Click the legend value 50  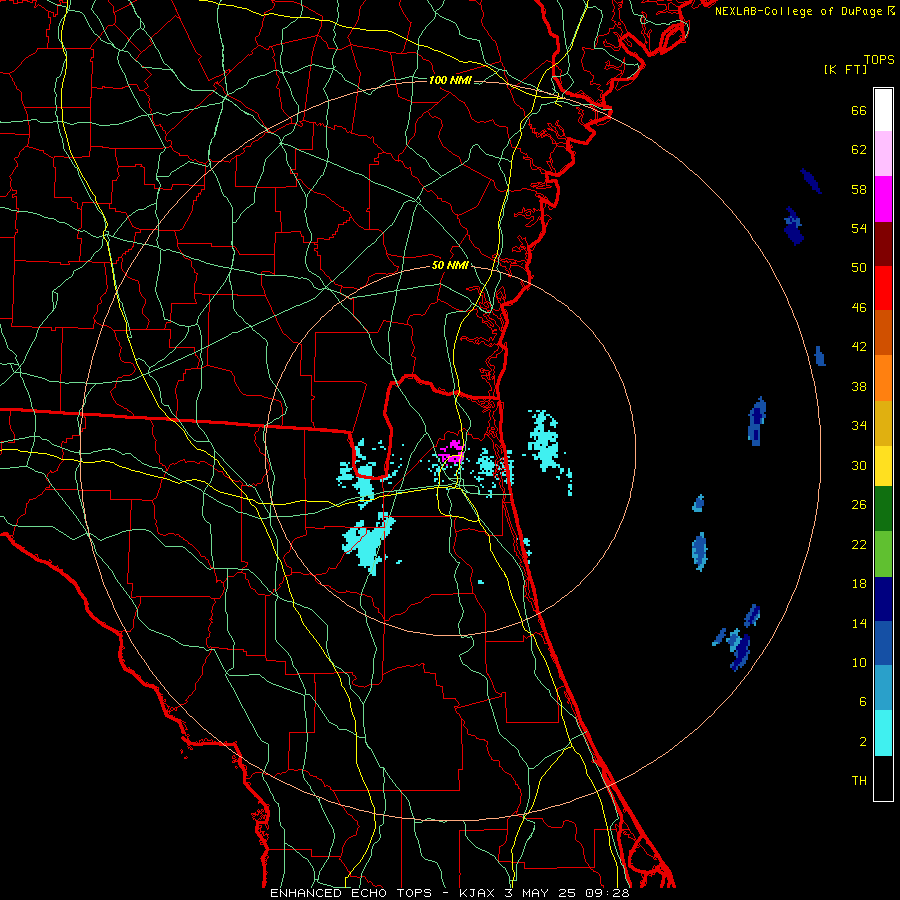(859, 267)
